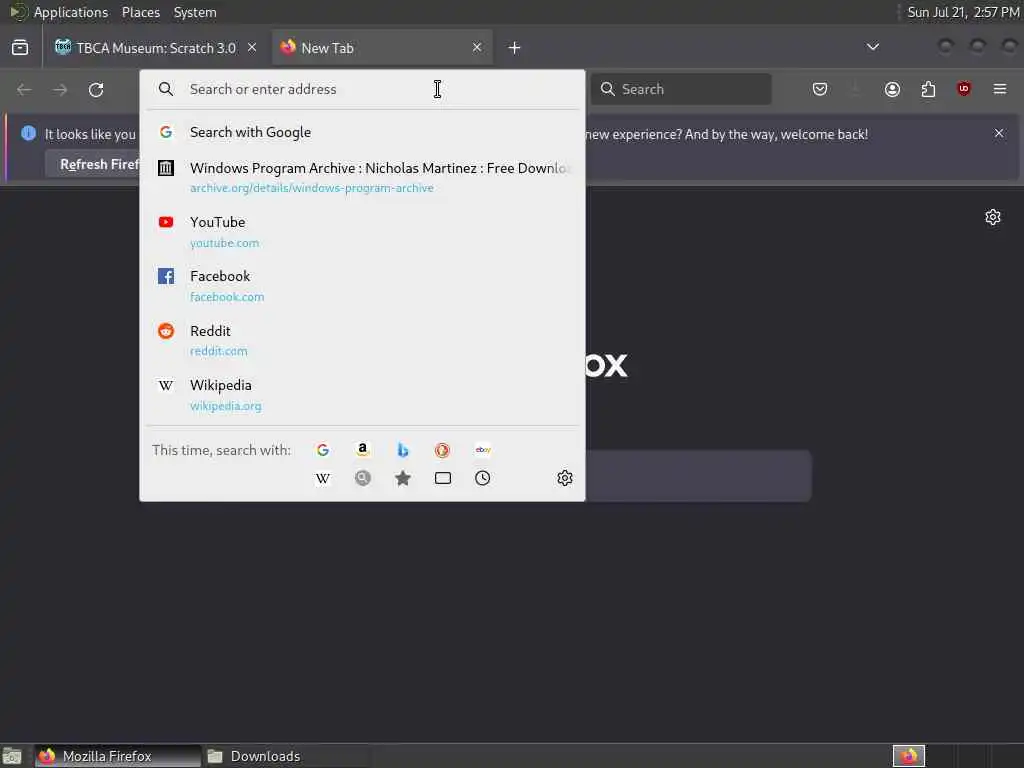
Task: Search this time with Wikipedia icon
Action: pos(323,478)
